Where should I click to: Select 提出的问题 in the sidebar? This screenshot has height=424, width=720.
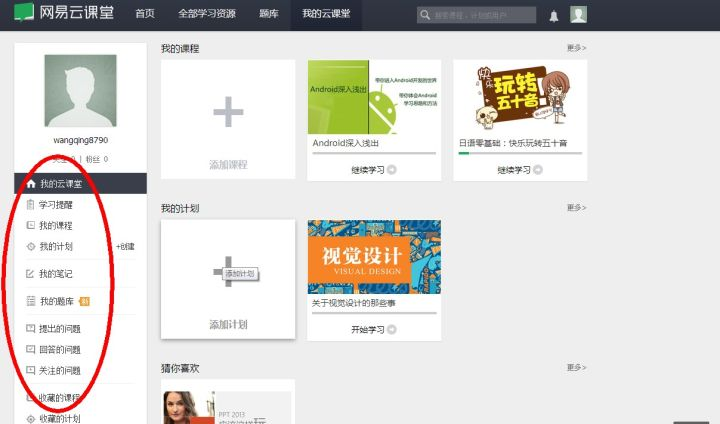(60, 329)
